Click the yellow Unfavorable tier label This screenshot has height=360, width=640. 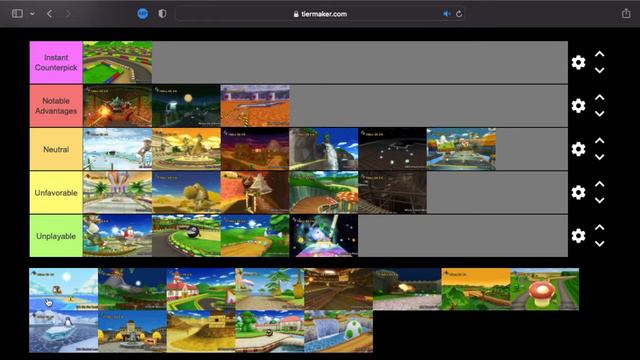point(56,193)
